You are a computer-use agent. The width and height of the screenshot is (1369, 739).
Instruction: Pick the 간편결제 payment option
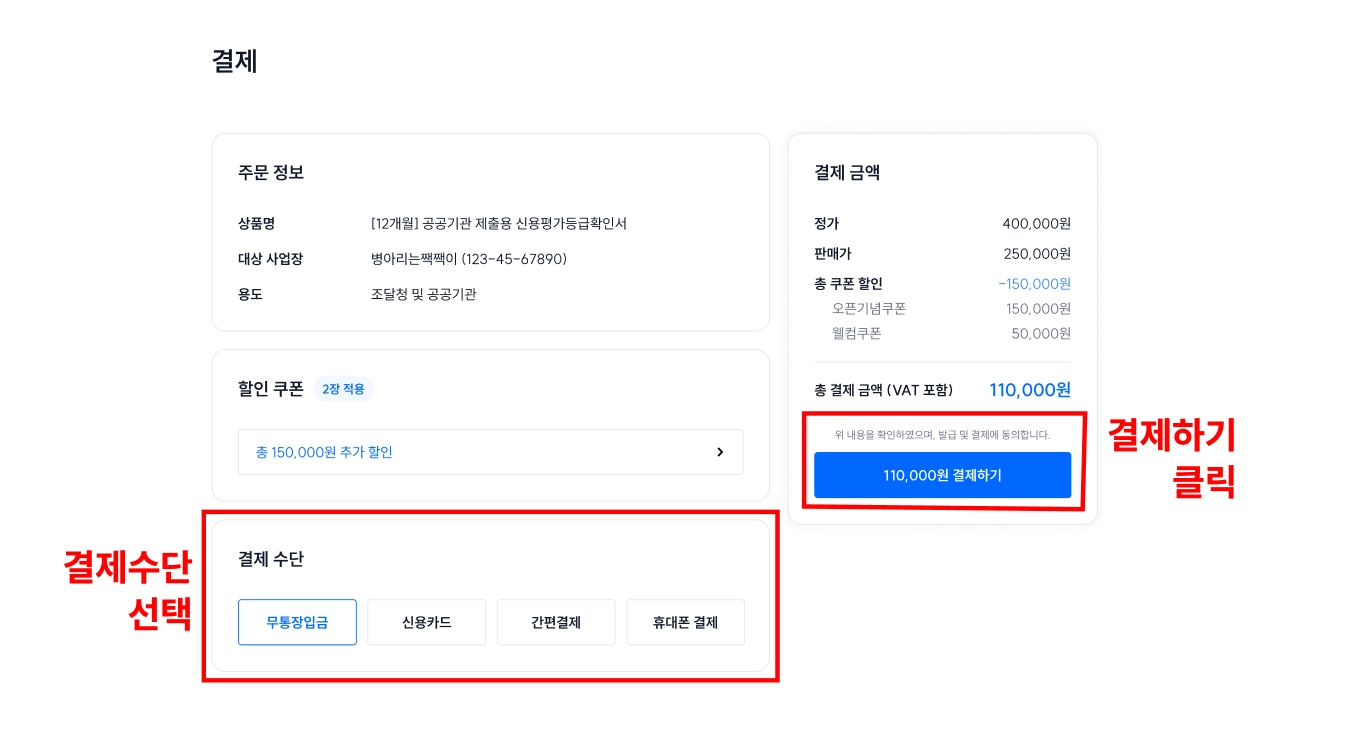(x=556, y=622)
